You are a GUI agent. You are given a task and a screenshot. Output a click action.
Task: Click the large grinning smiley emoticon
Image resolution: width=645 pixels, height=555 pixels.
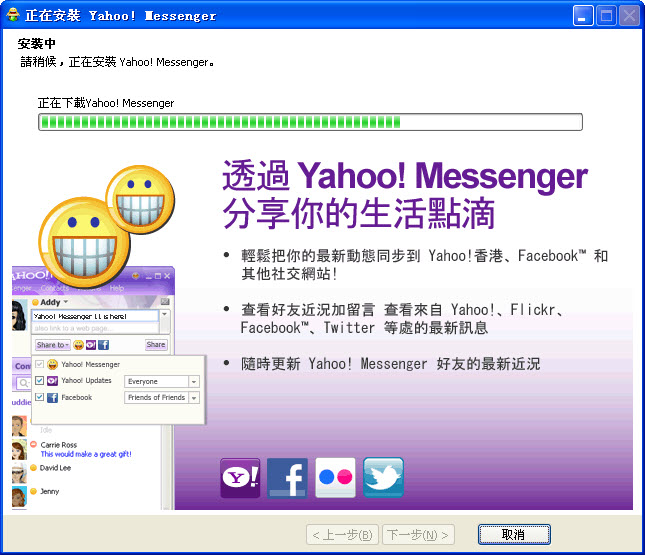pyautogui.click(x=84, y=243)
